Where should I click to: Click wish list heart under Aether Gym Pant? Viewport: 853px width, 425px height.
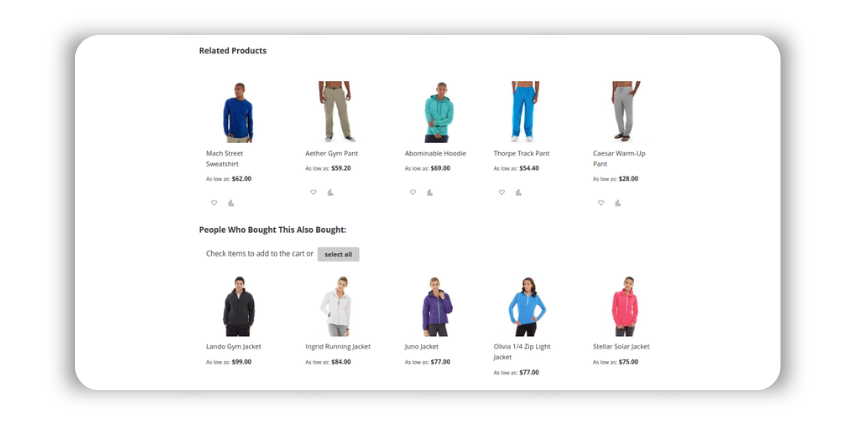pyautogui.click(x=313, y=192)
